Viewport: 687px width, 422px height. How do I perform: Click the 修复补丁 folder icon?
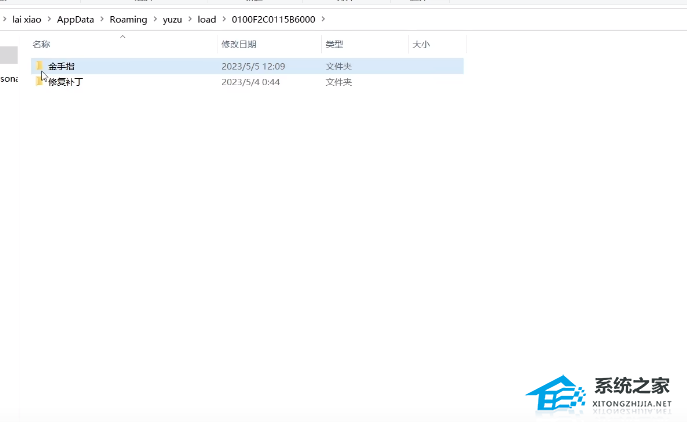click(39, 82)
